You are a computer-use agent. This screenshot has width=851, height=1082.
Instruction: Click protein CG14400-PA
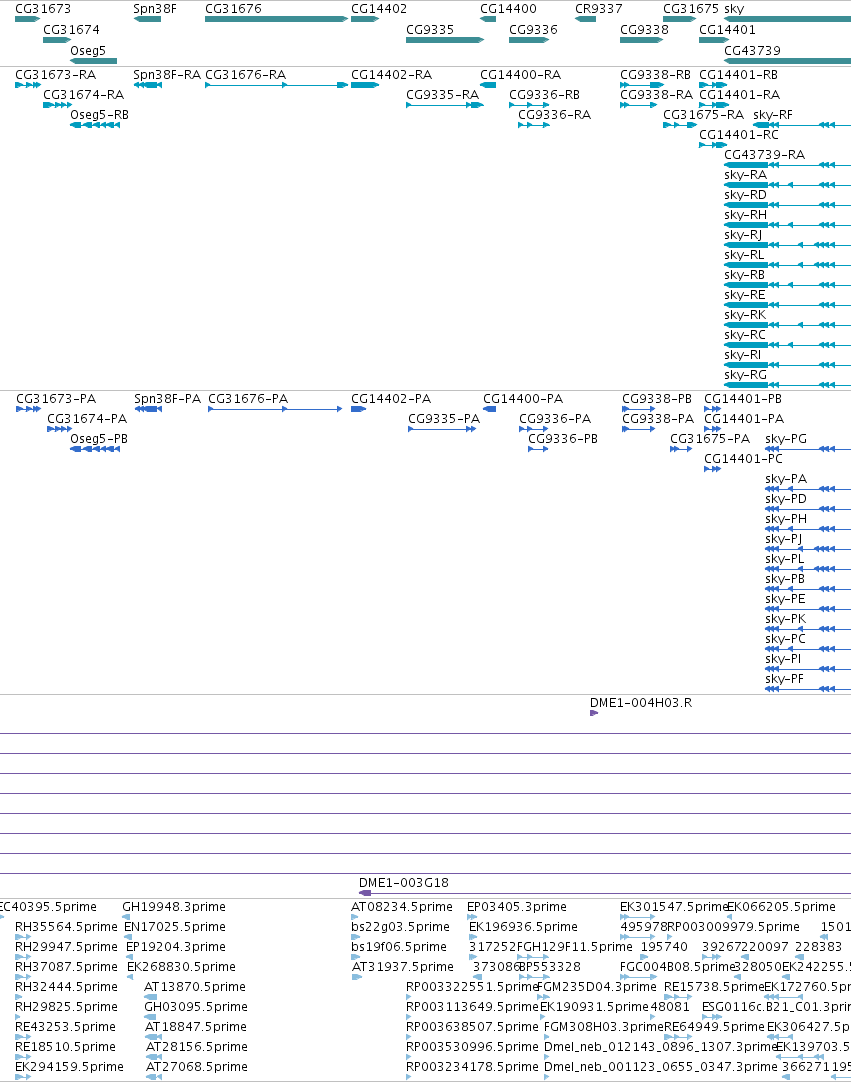[523, 399]
